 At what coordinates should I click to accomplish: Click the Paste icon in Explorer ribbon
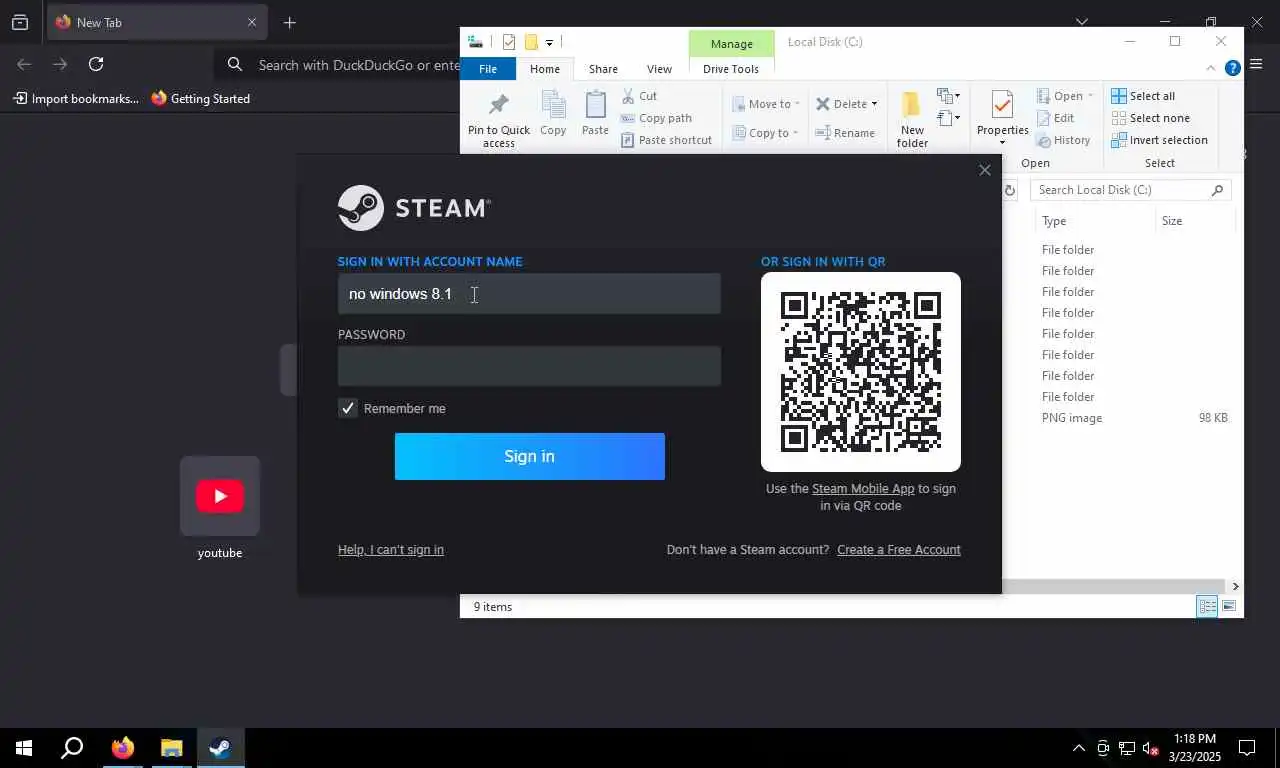click(x=595, y=113)
